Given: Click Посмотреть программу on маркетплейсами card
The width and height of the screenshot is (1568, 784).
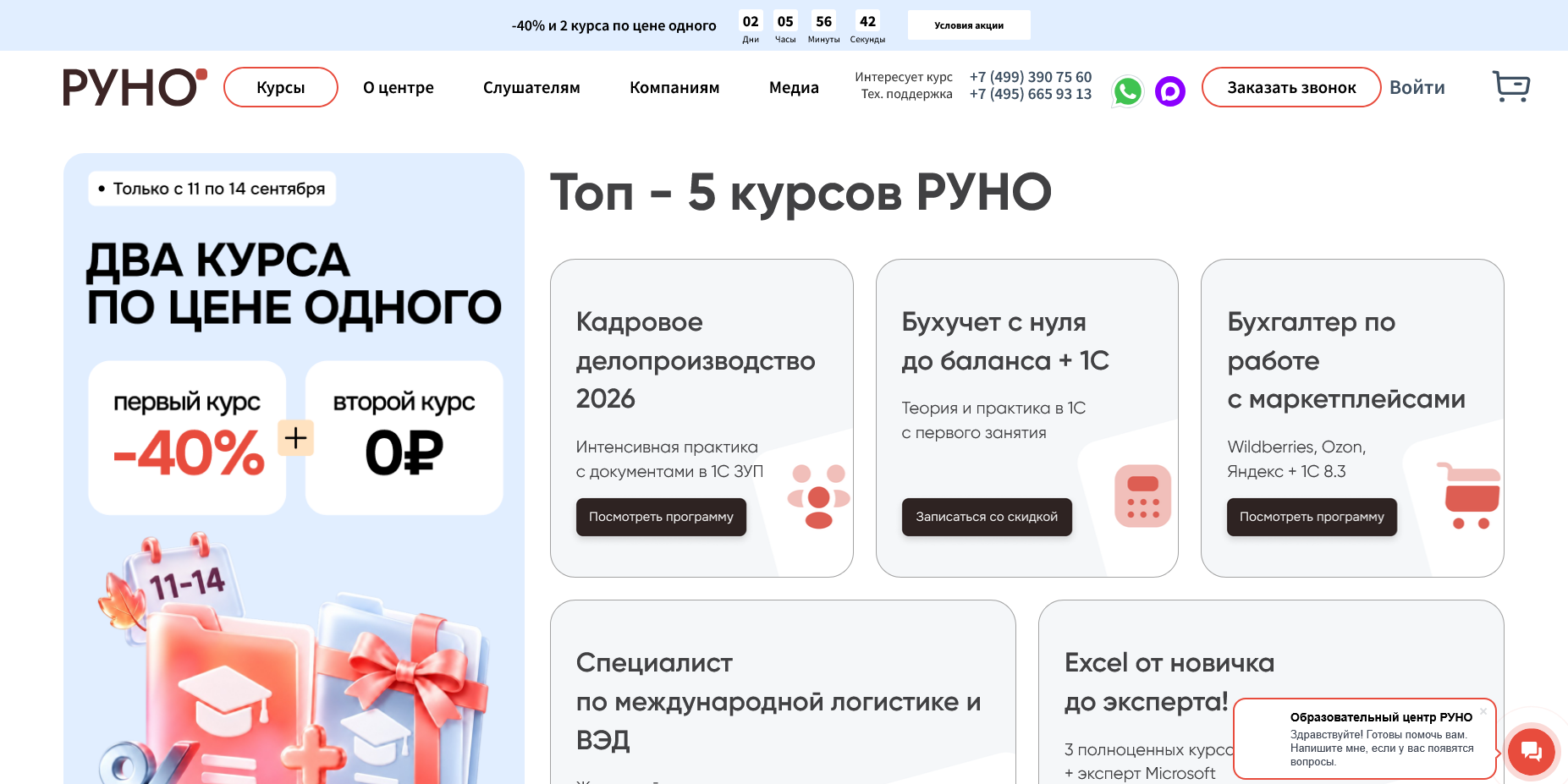Looking at the screenshot, I should (x=1312, y=517).
